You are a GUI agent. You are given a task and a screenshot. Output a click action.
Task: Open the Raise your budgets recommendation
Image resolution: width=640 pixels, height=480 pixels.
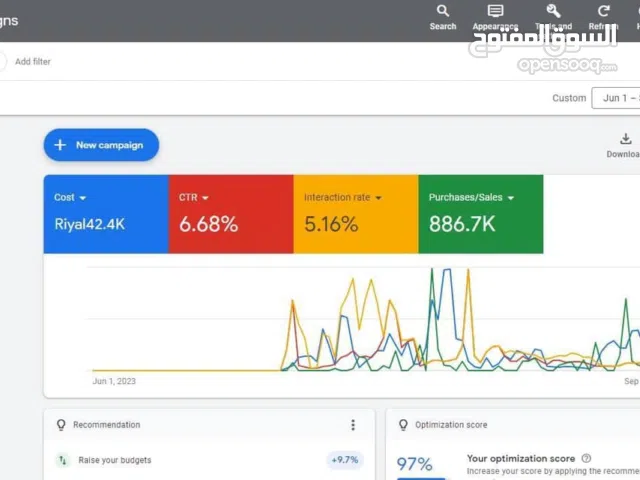[115, 460]
